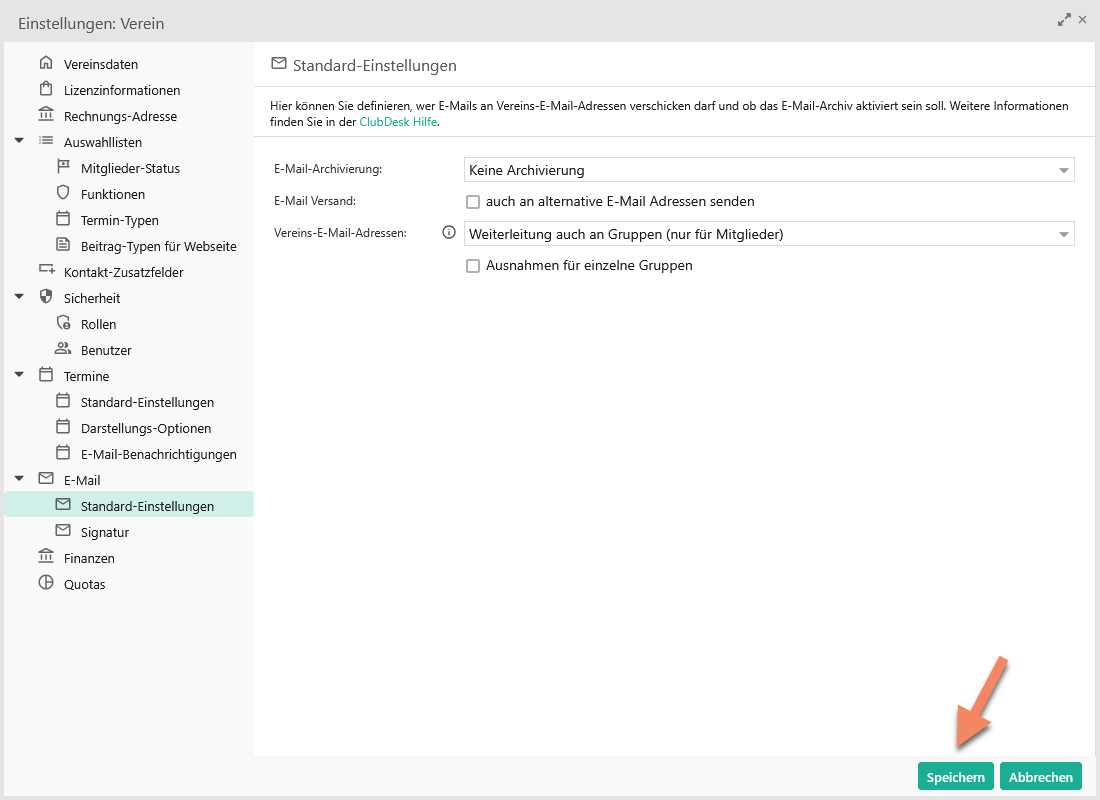The image size is (1100, 800).
Task: Open Rollen under Sicherheit
Action: pyautogui.click(x=98, y=324)
